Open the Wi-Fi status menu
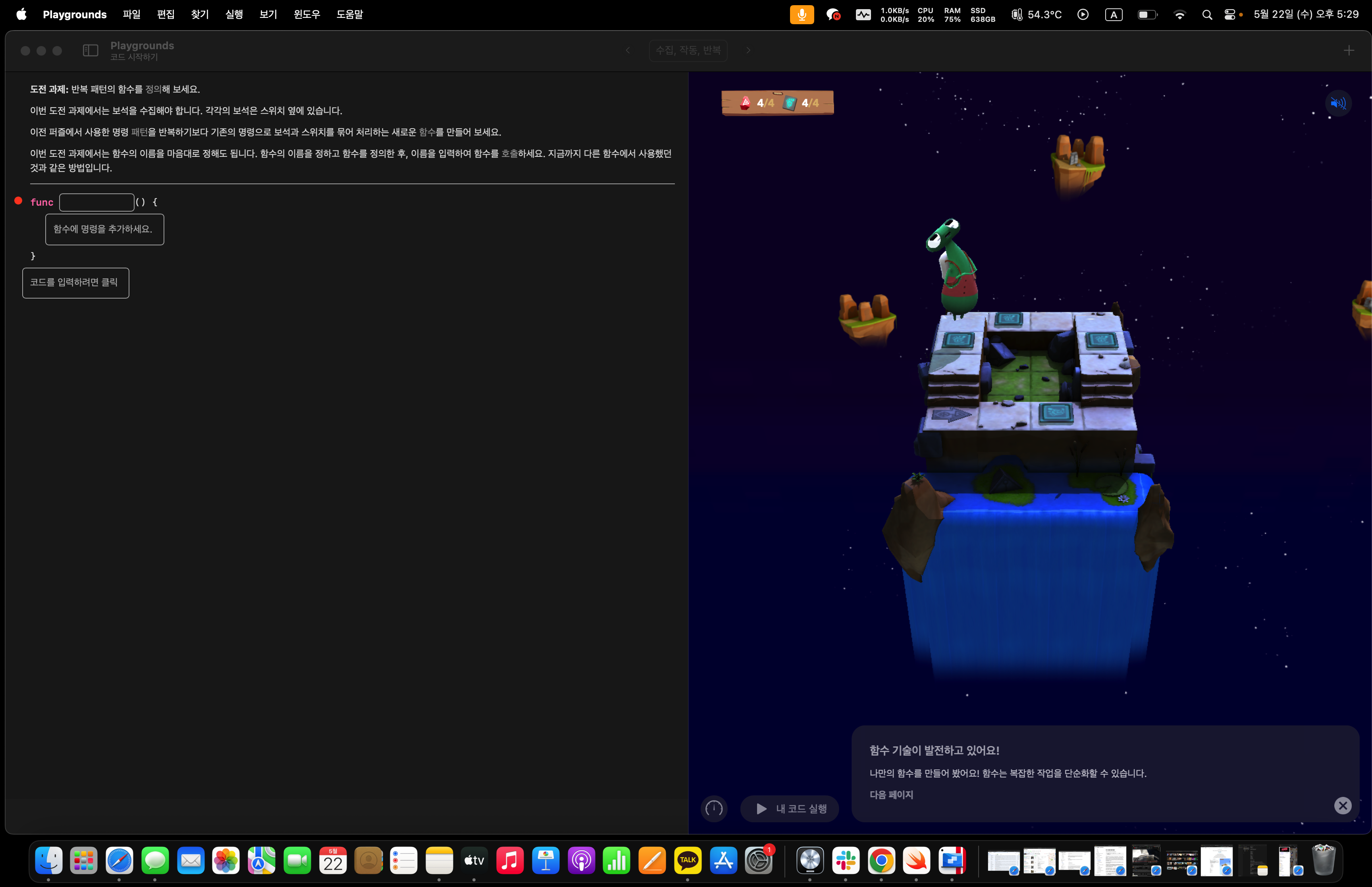1372x887 pixels. pos(1180,14)
